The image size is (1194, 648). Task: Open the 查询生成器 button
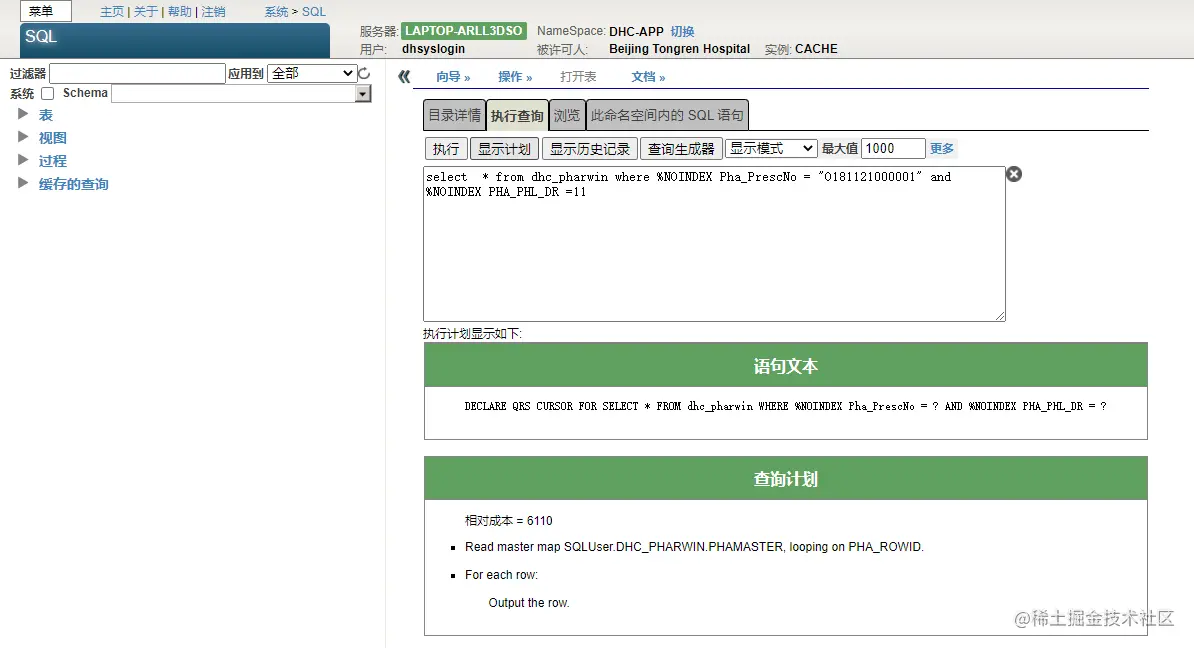(681, 148)
